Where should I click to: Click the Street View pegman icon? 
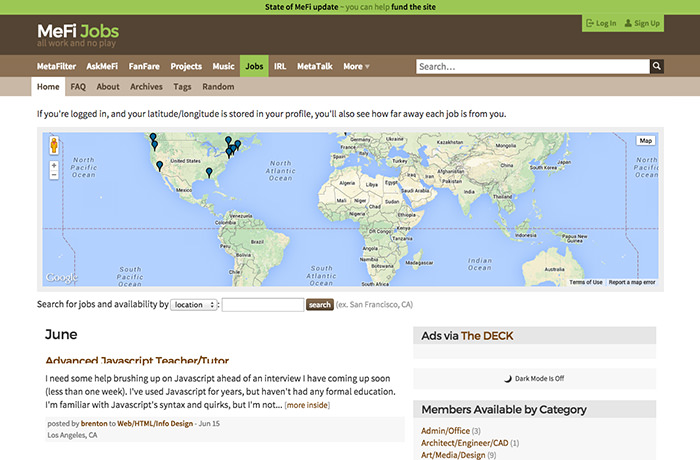(x=54, y=145)
